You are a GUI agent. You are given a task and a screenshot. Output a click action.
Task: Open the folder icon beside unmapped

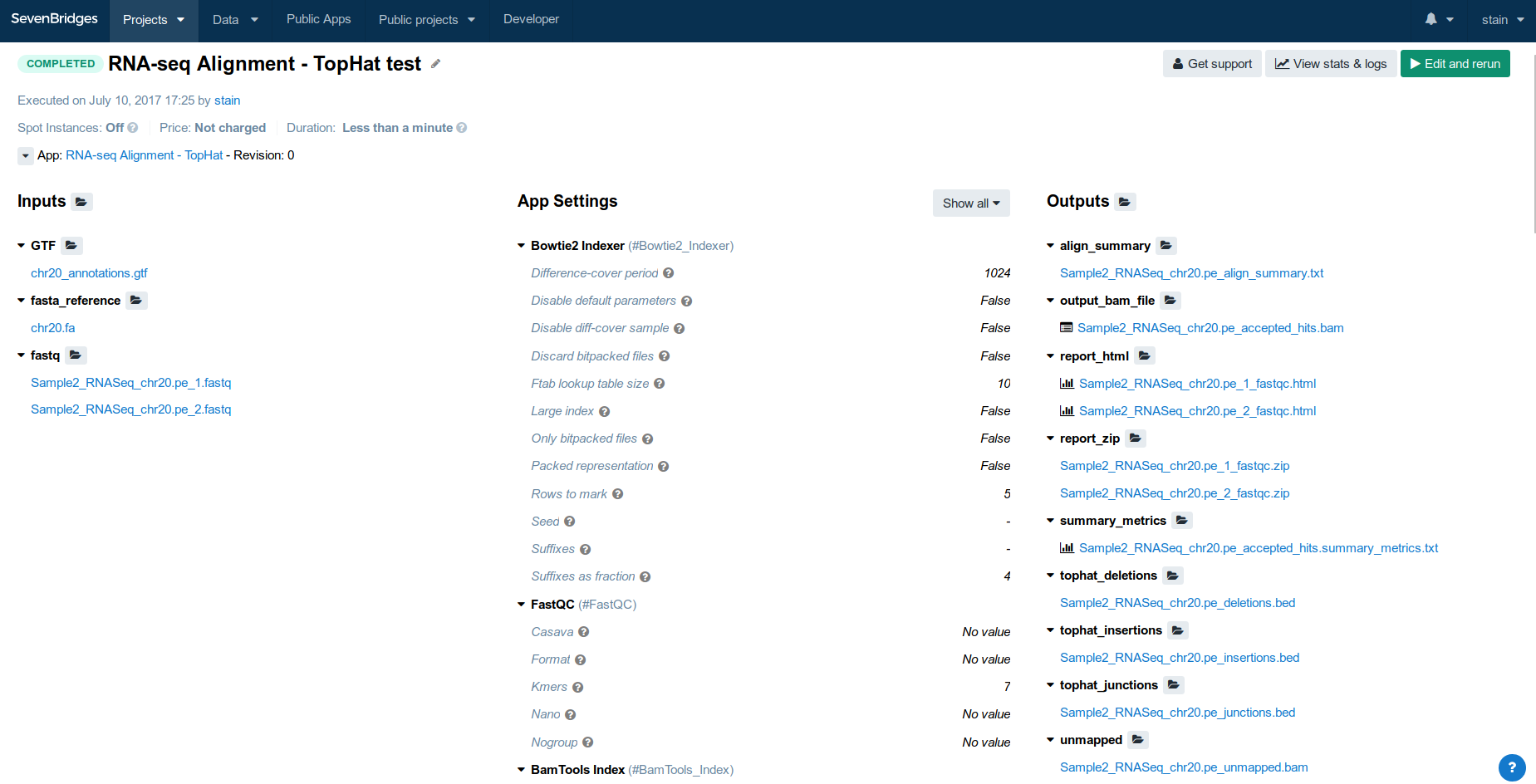[1138, 740]
